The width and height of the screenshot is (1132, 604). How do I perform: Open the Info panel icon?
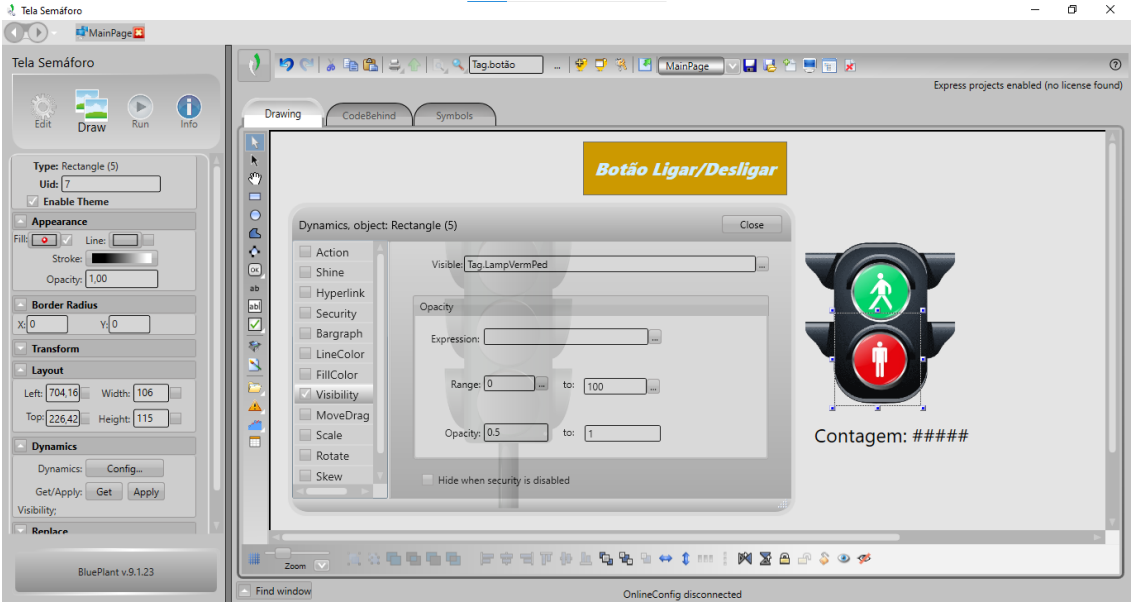188,110
